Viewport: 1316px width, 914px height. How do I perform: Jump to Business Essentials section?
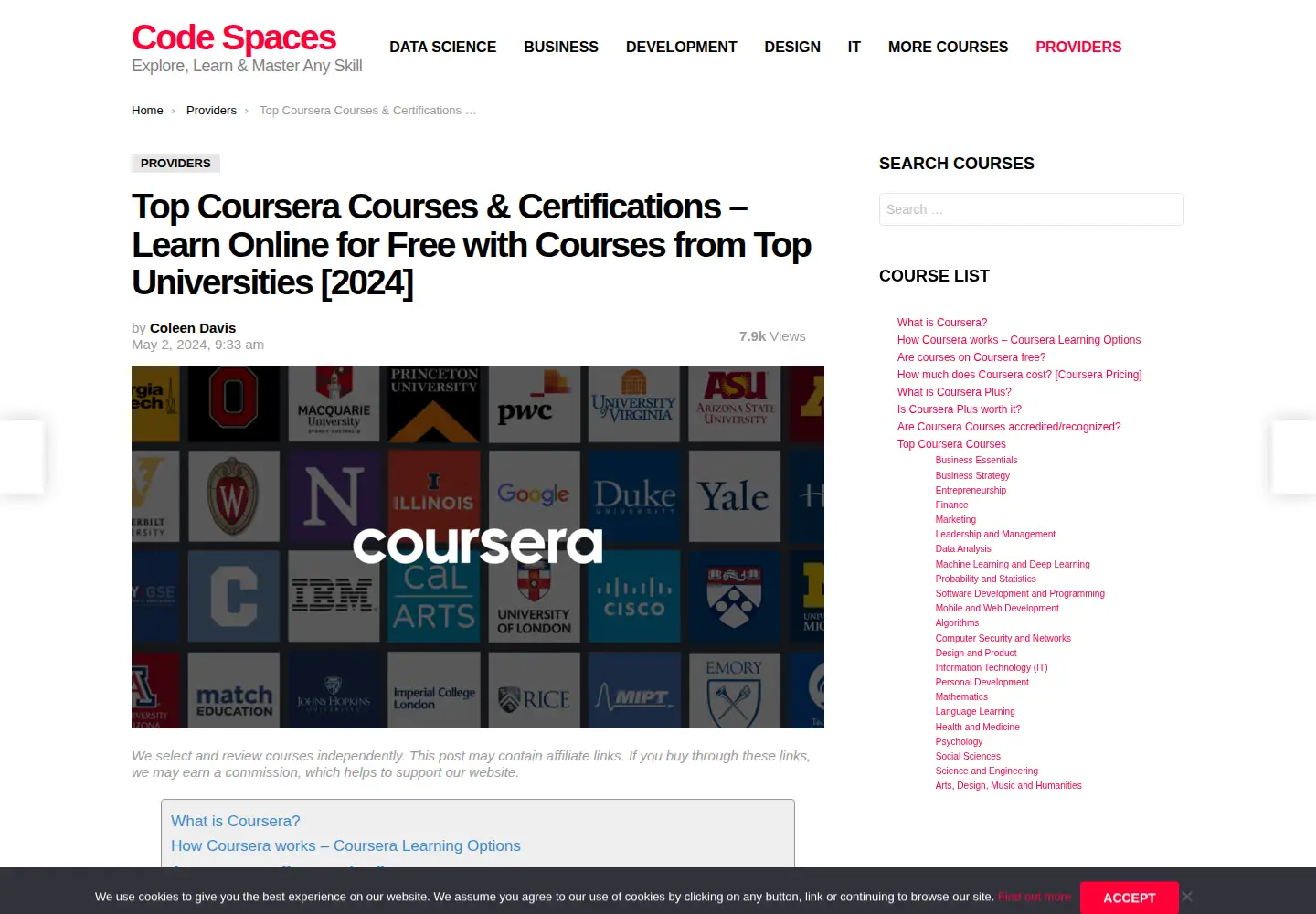[976, 461]
